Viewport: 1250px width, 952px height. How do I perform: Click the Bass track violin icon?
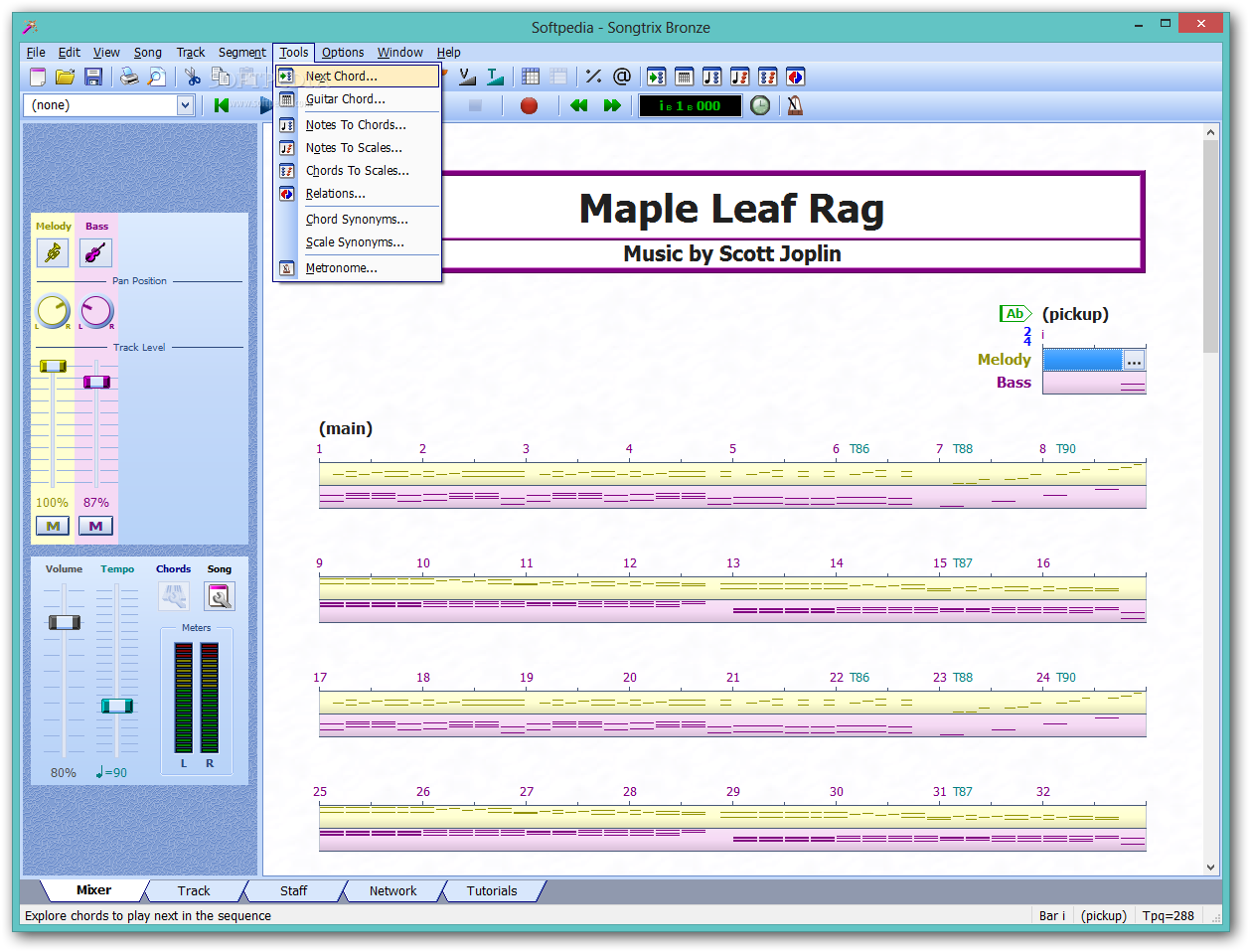tap(96, 253)
